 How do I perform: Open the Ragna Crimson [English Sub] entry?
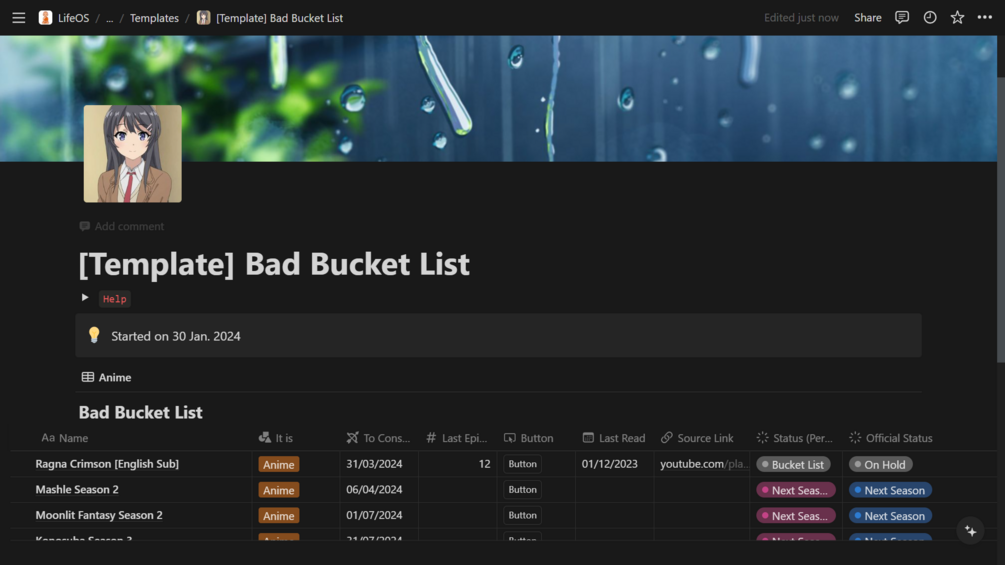coord(107,464)
